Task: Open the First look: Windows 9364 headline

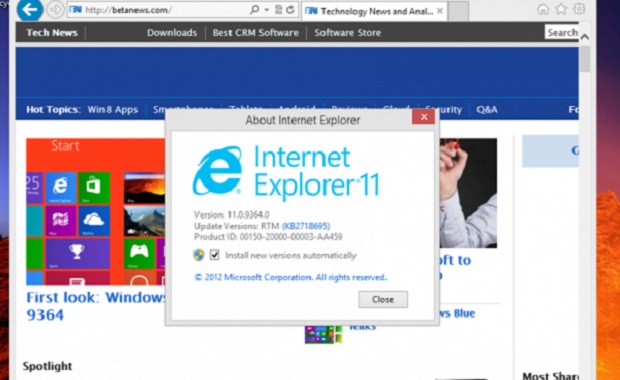Action: click(96, 306)
